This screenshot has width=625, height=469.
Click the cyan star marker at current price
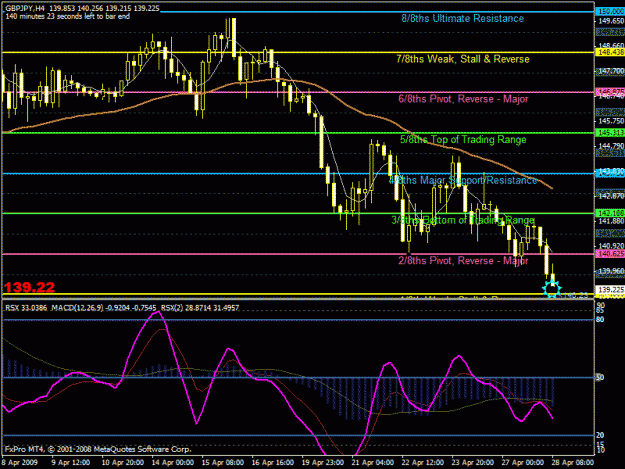pos(552,288)
